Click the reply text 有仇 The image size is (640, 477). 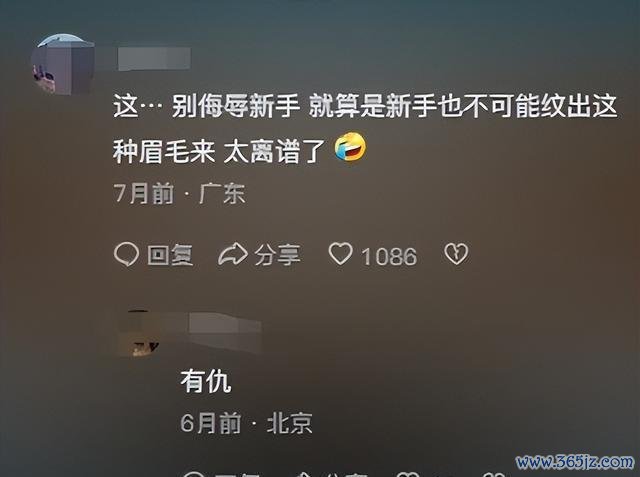coord(206,382)
